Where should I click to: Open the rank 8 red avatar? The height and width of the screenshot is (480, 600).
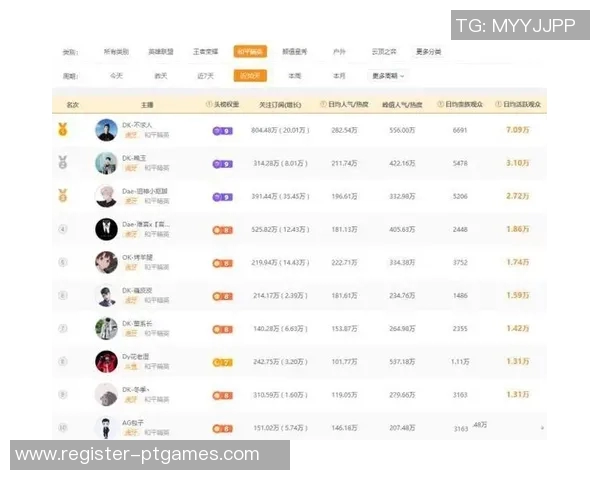106,361
